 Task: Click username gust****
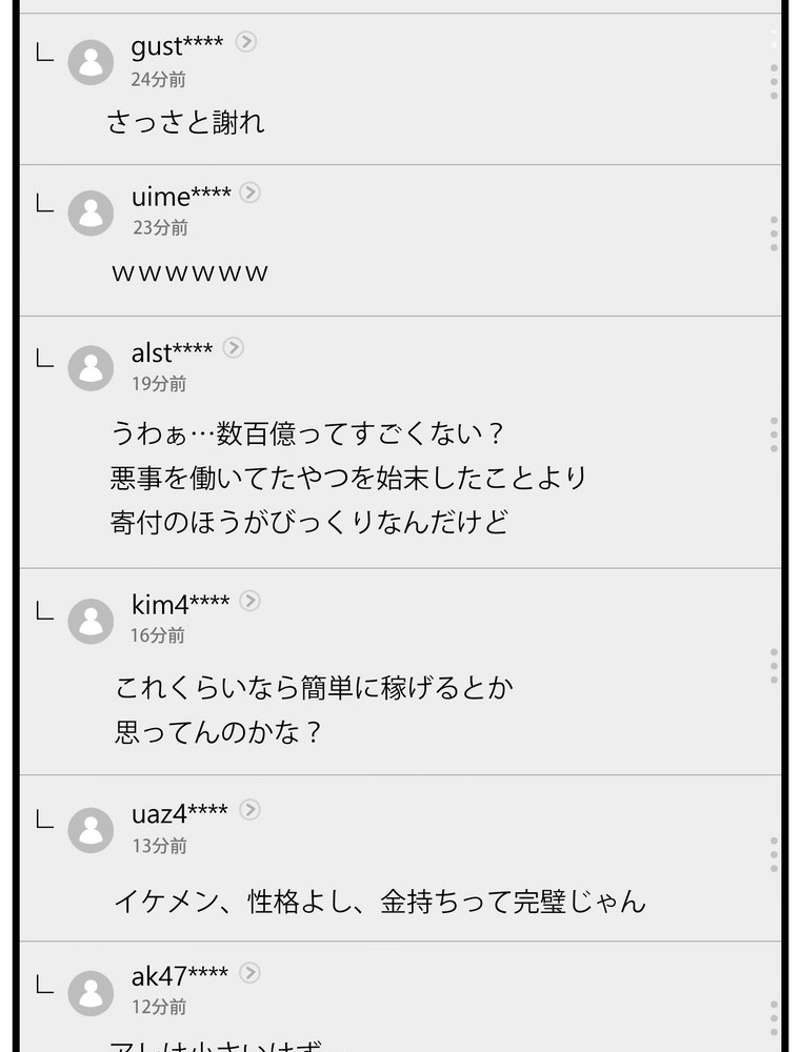(177, 46)
